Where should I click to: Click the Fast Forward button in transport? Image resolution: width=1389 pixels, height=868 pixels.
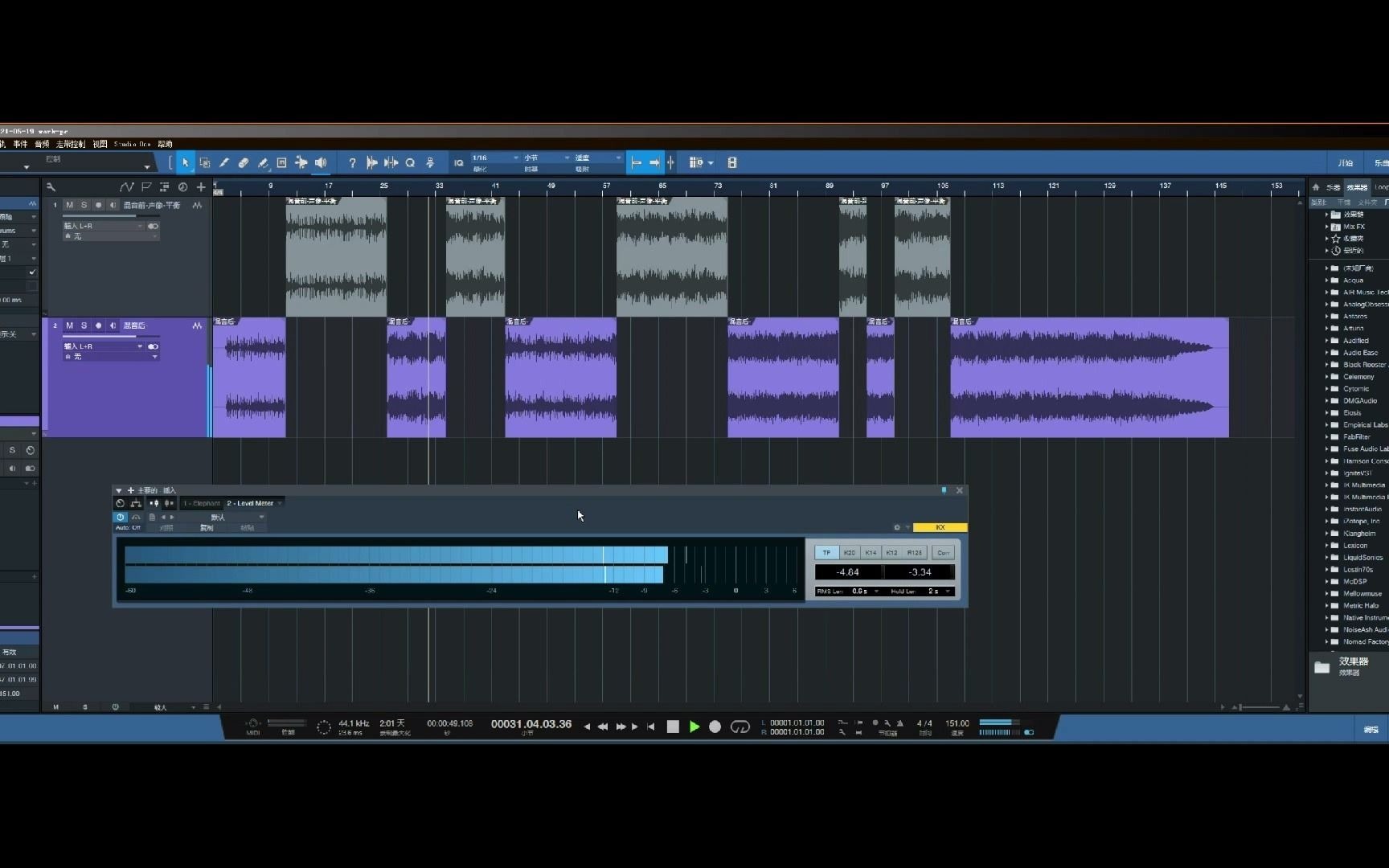[x=621, y=727]
